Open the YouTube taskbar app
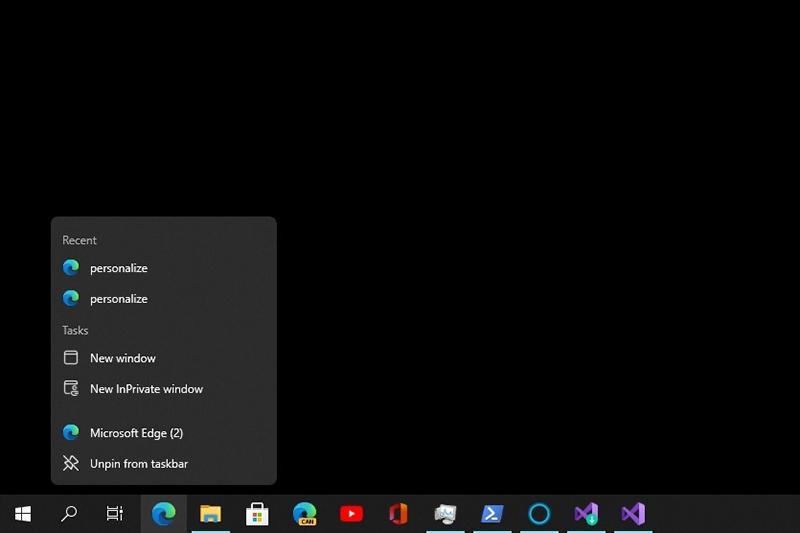 (x=352, y=514)
